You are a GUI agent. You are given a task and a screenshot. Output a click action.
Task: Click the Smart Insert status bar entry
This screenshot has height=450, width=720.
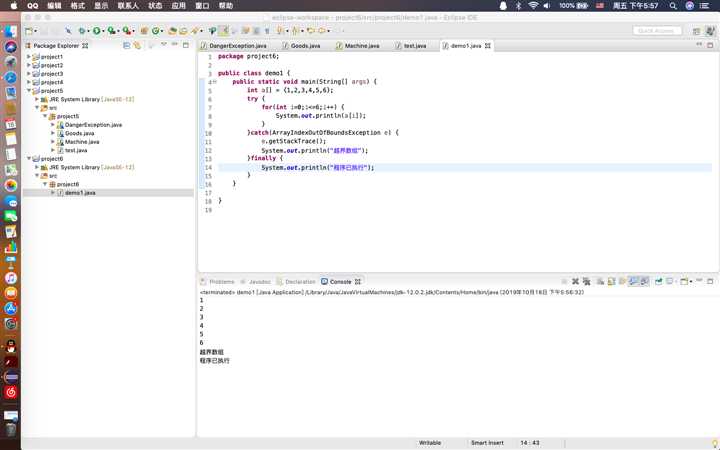point(487,443)
